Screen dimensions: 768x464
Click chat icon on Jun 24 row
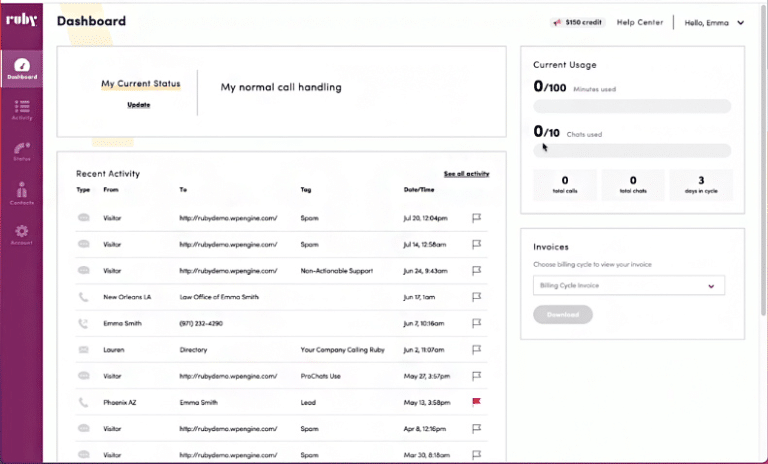(x=84, y=270)
